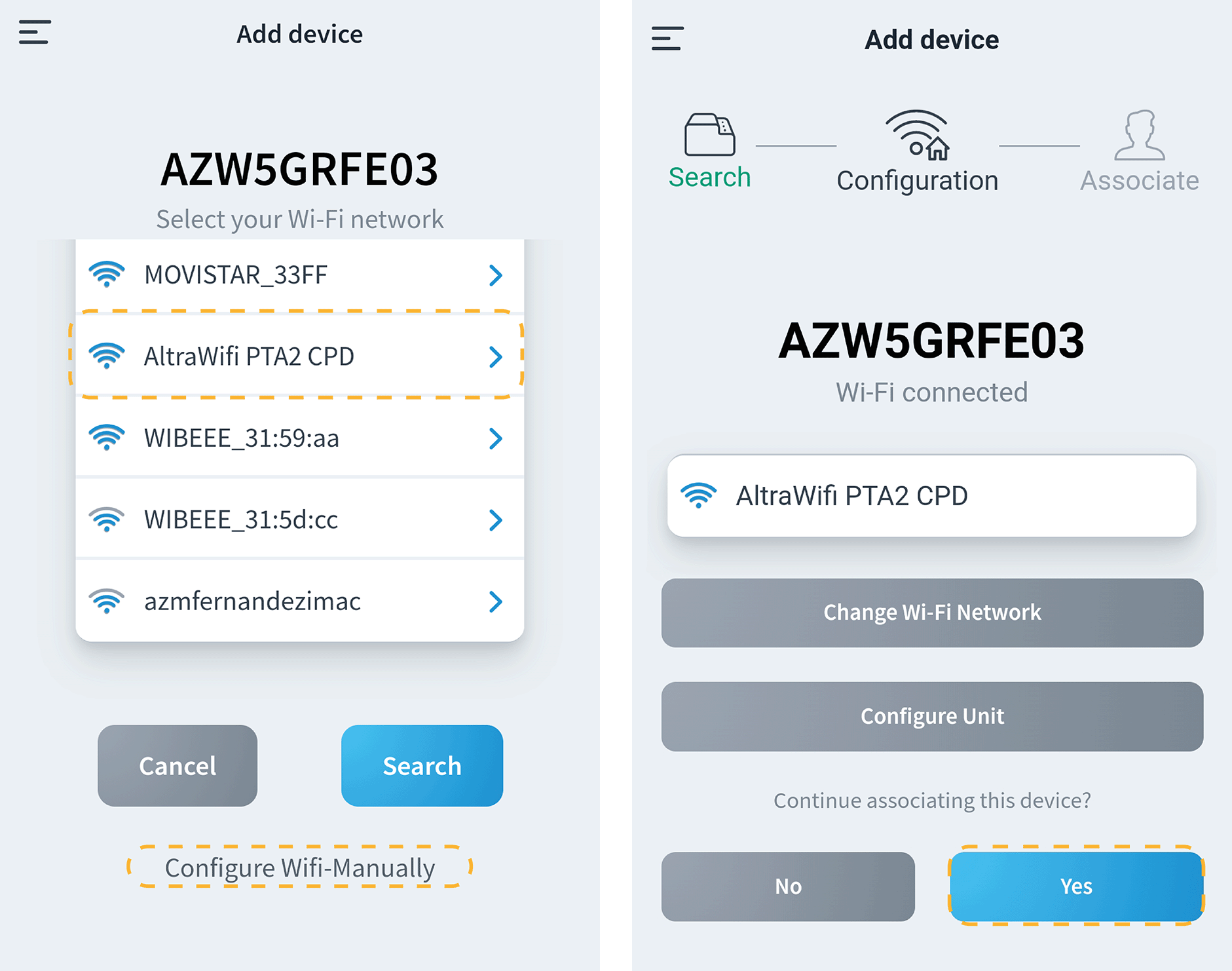Image resolution: width=1232 pixels, height=971 pixels.
Task: Open the right screen hamburger menu
Action: click(667, 39)
